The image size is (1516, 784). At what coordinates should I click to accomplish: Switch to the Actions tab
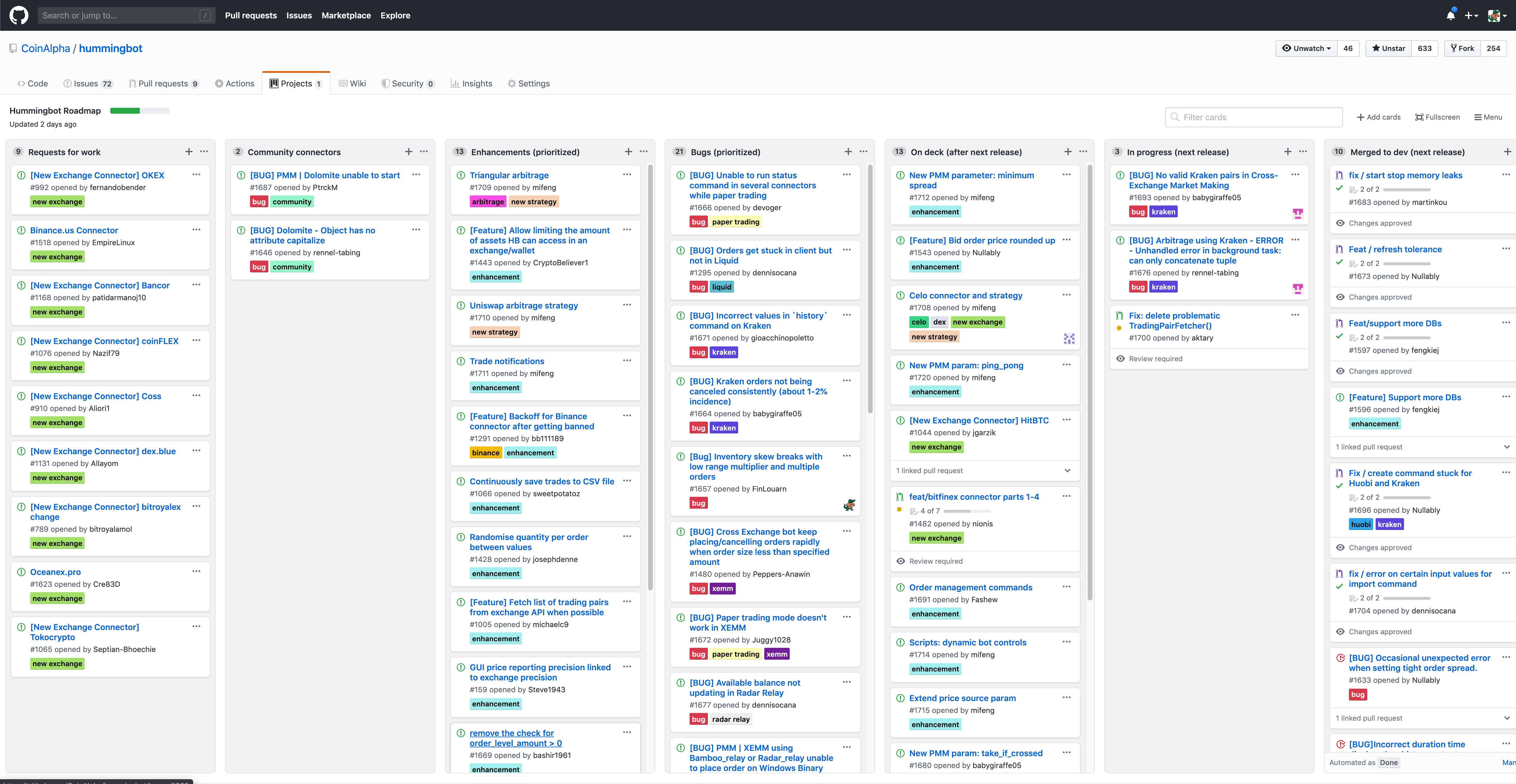[234, 83]
